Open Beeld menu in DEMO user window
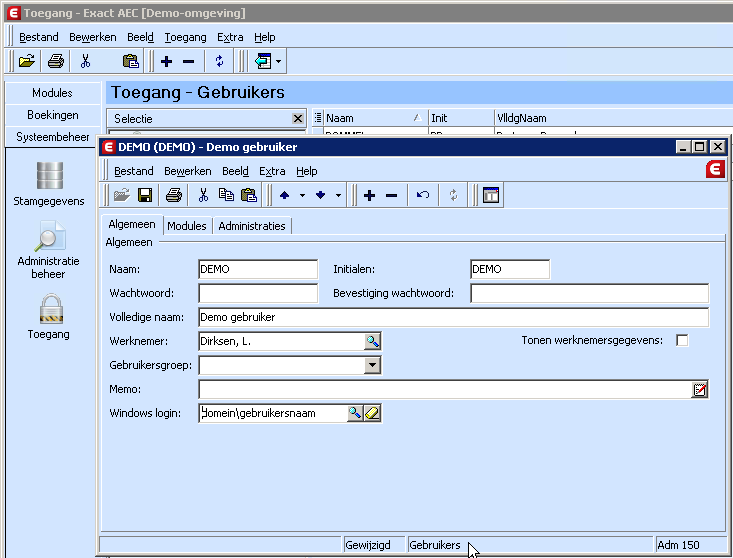The image size is (733, 558). point(235,172)
